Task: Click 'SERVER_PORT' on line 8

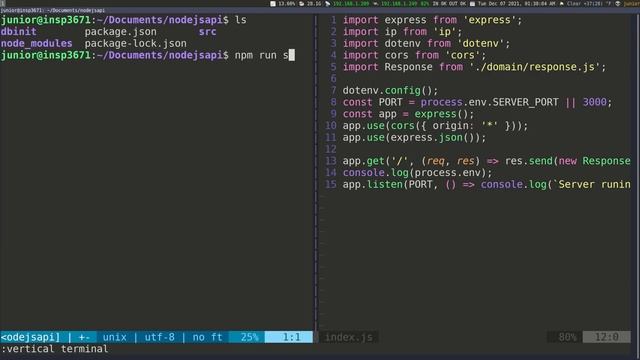Action: click(525, 102)
